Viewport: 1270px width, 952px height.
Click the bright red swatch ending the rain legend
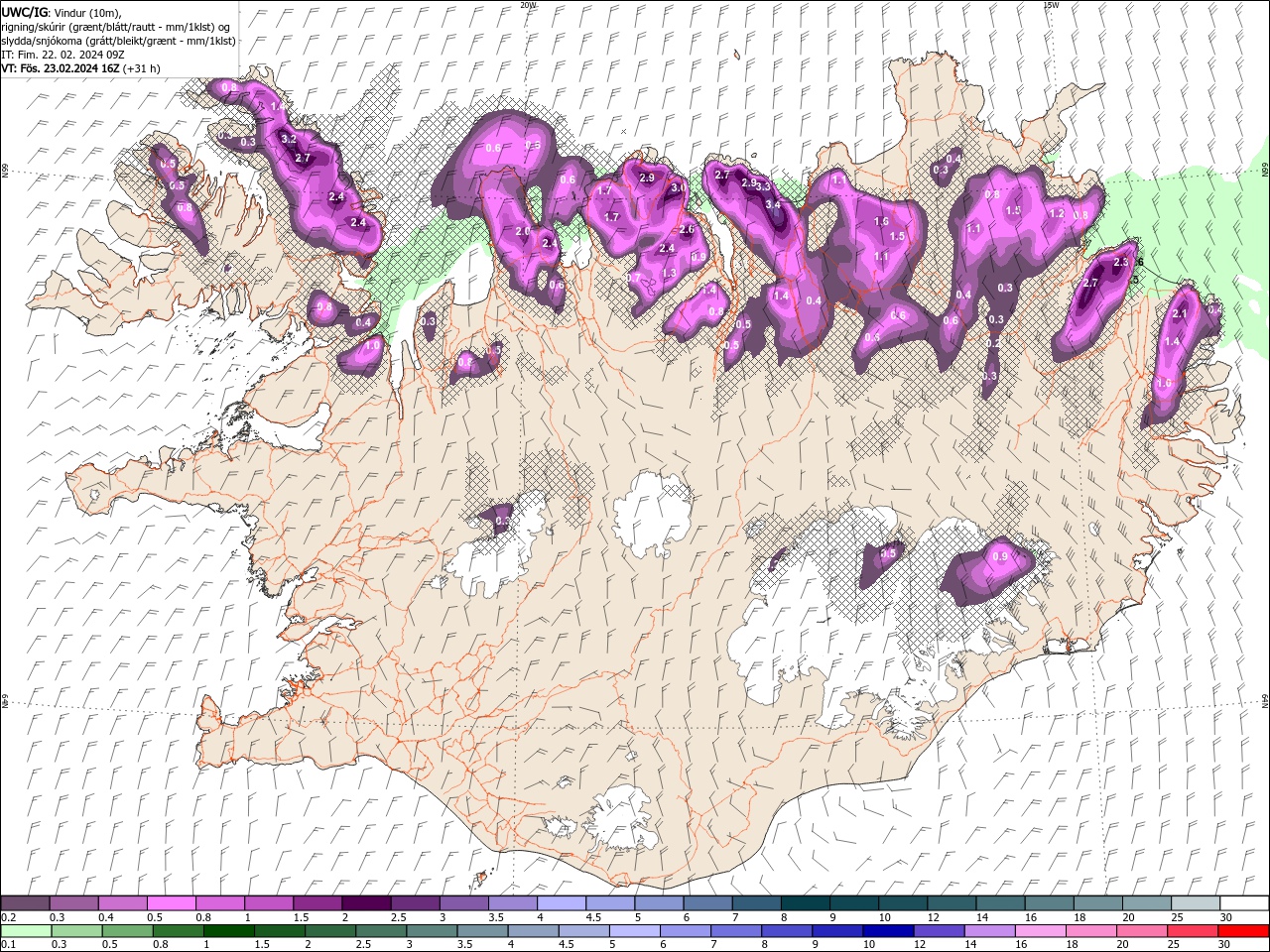(1244, 931)
